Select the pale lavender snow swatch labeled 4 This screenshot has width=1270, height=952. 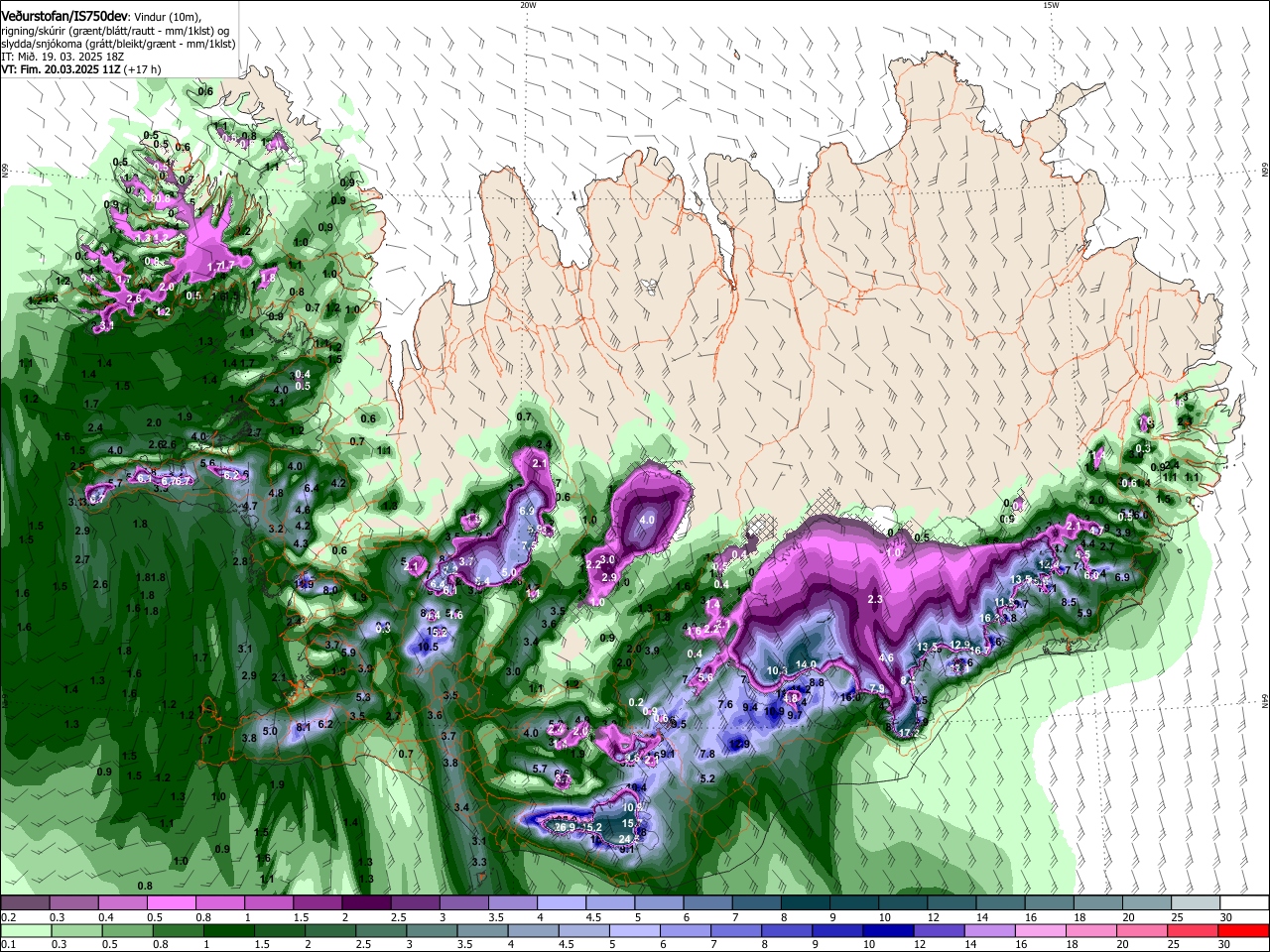(561, 903)
